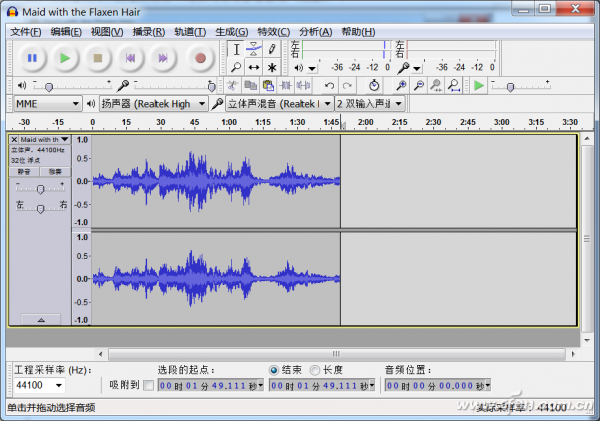
Task: Click the Paste clipboard icon
Action: 268,85
